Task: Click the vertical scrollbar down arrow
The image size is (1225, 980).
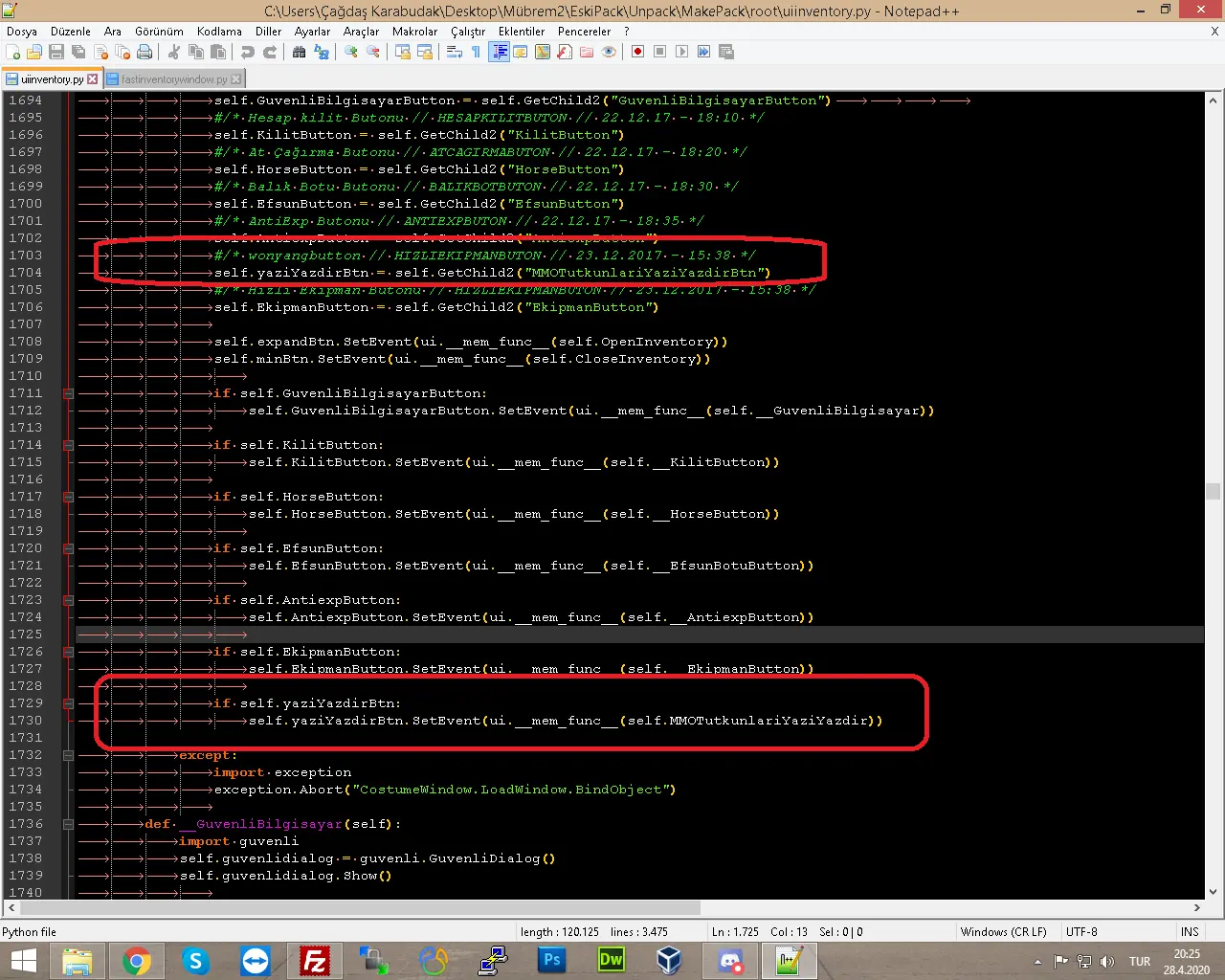Action: (x=1213, y=892)
